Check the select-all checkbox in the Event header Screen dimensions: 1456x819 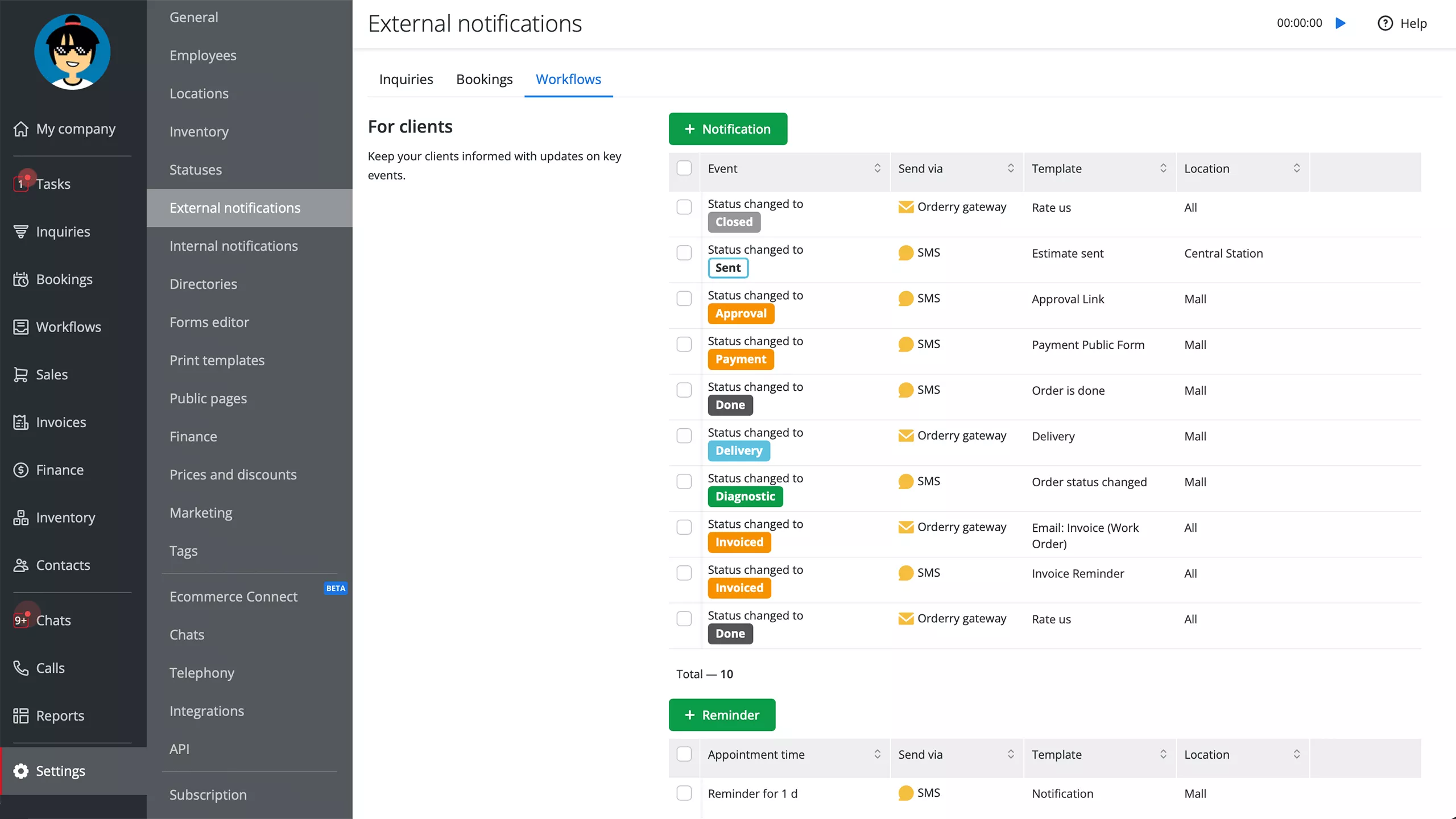(684, 168)
